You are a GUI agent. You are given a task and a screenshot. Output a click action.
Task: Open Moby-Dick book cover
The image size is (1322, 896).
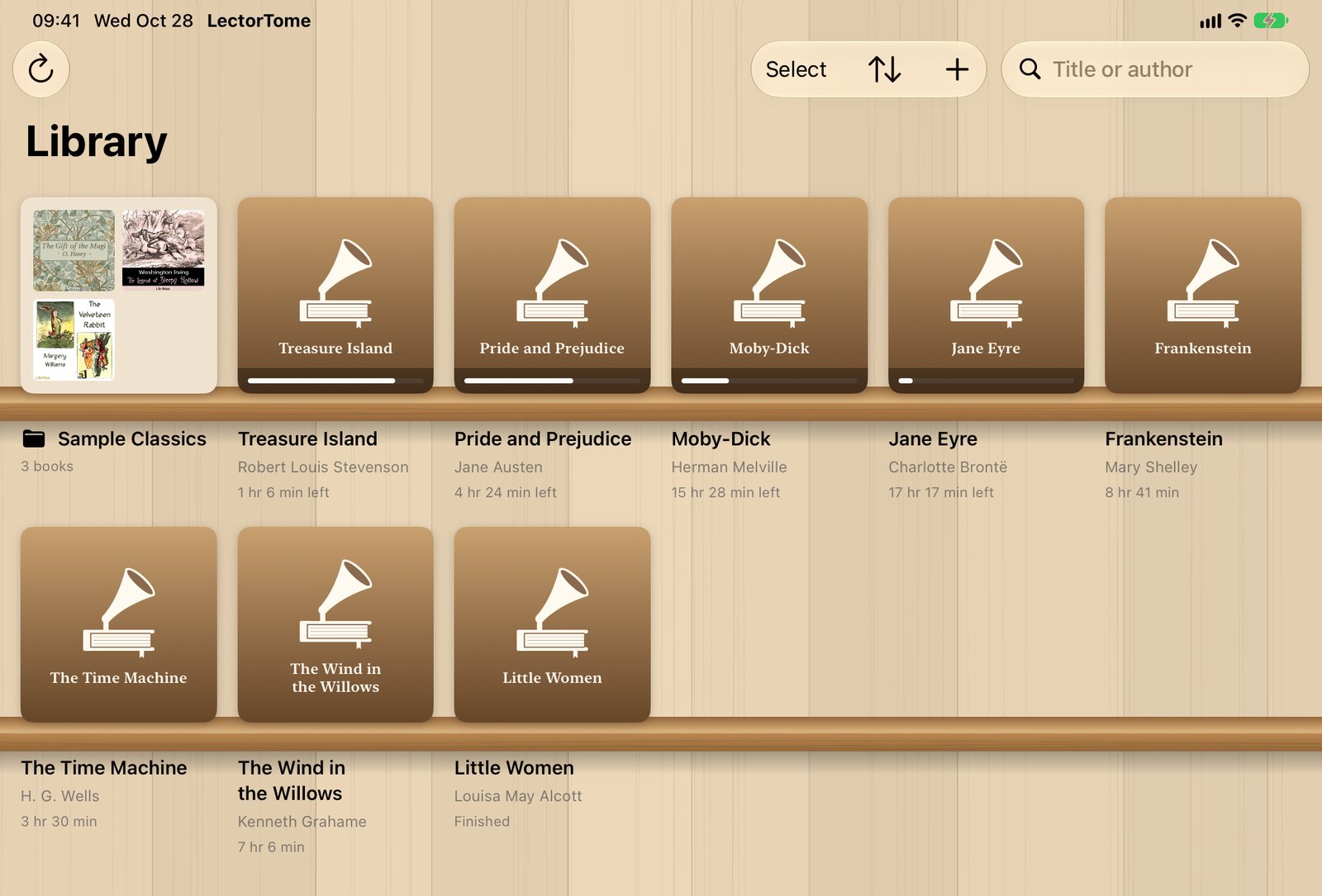[x=769, y=295]
